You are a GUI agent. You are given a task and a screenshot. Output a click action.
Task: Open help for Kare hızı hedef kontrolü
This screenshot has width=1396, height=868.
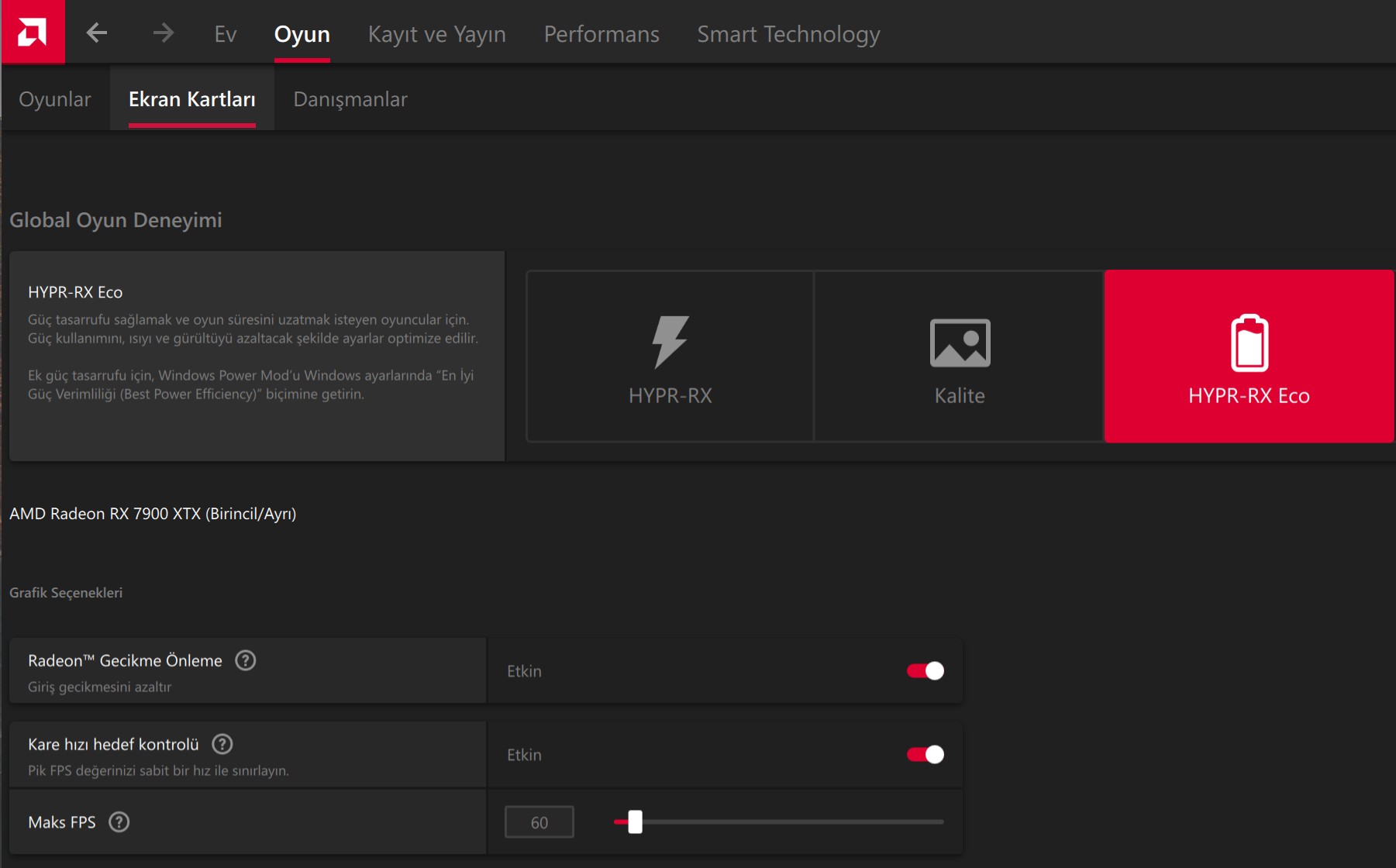tap(222, 744)
